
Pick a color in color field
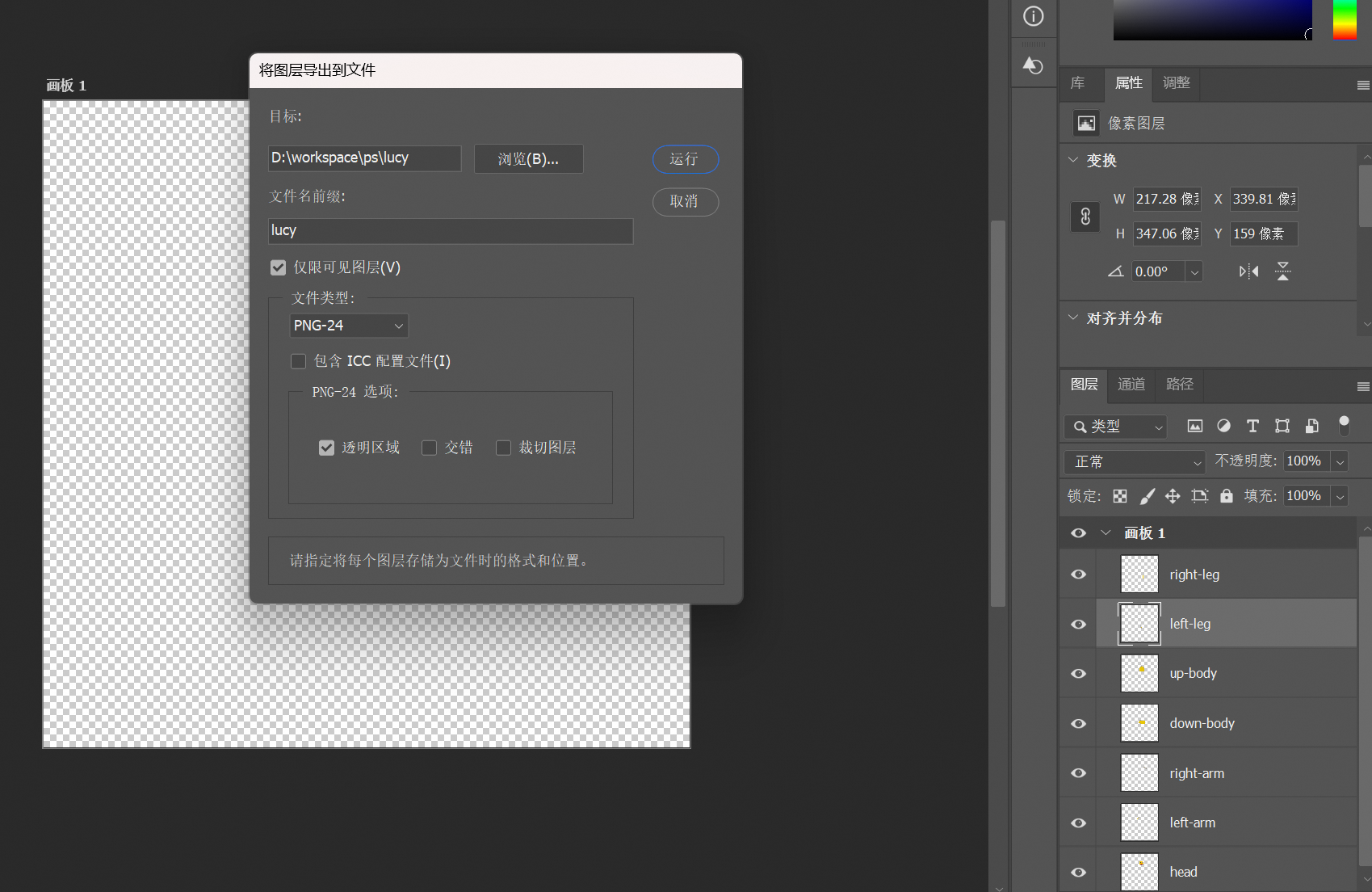[x=1213, y=19]
